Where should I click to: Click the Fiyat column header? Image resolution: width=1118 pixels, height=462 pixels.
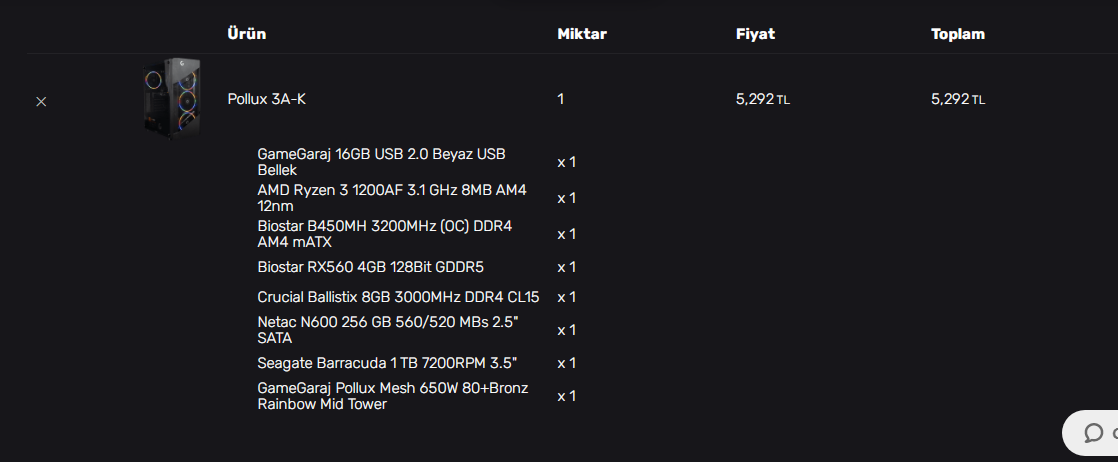coord(755,34)
